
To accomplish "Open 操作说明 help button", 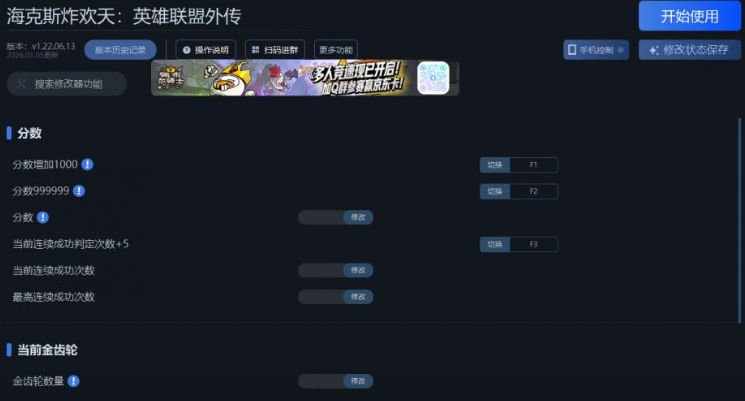I will [206, 50].
